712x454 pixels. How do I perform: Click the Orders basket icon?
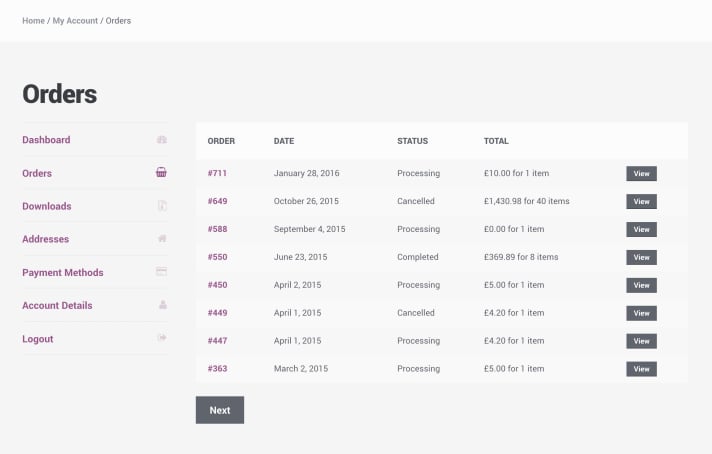pos(161,172)
